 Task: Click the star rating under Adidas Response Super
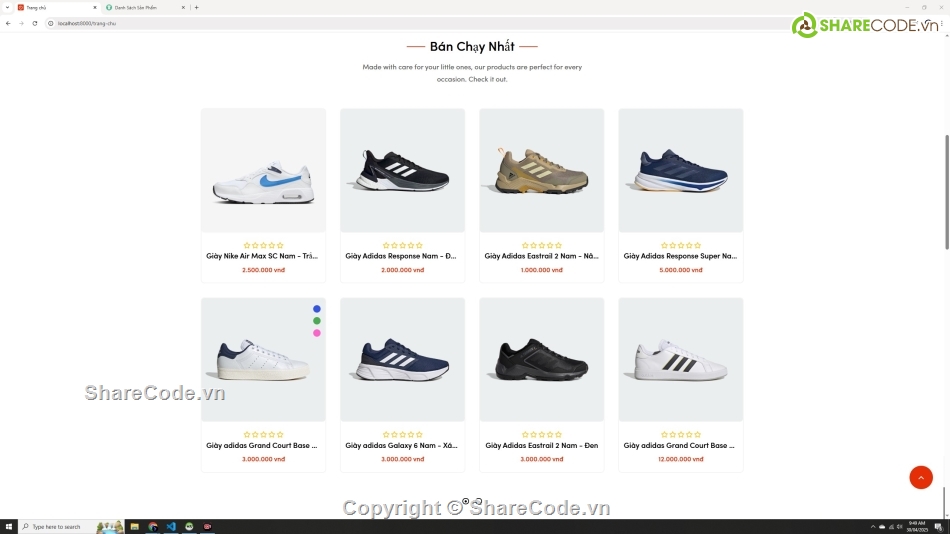click(x=680, y=245)
